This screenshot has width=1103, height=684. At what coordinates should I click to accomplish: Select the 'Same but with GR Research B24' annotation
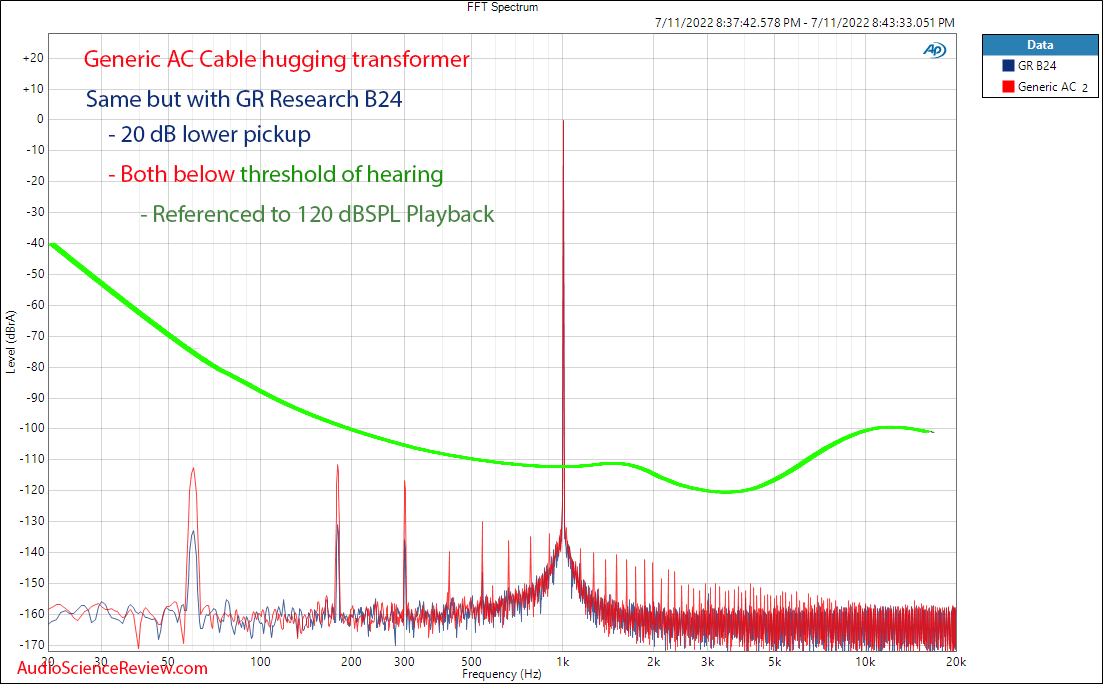[x=244, y=99]
